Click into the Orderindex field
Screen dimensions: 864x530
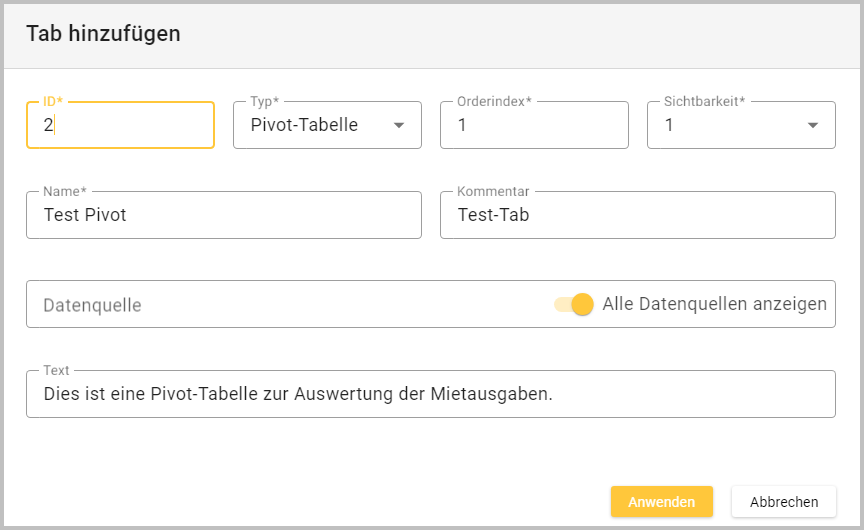click(x=534, y=125)
